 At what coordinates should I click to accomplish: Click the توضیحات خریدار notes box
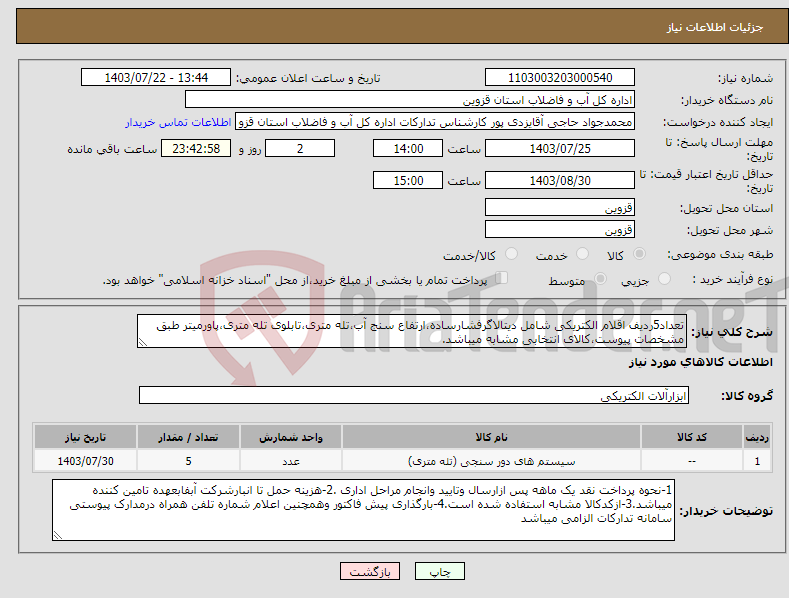[363, 510]
